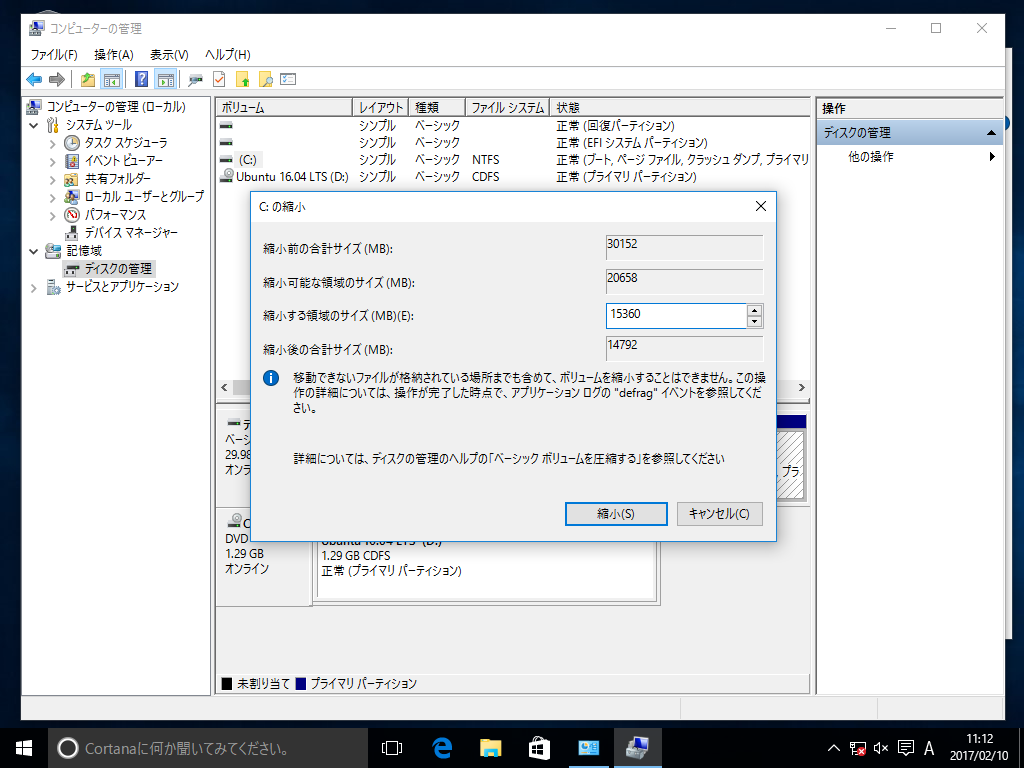
Task: Expand the イベント ビューアー node
Action: (53, 161)
